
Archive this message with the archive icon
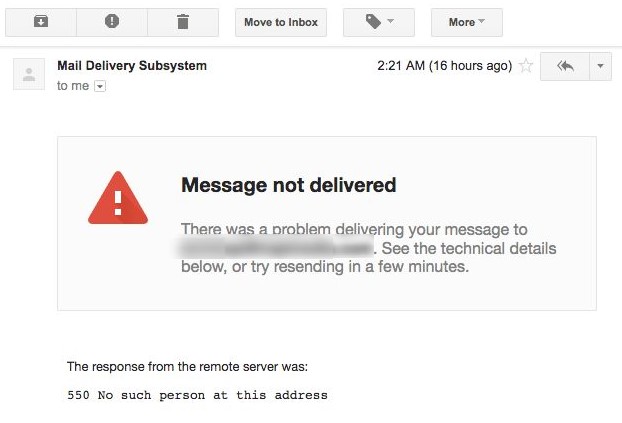[x=41, y=22]
